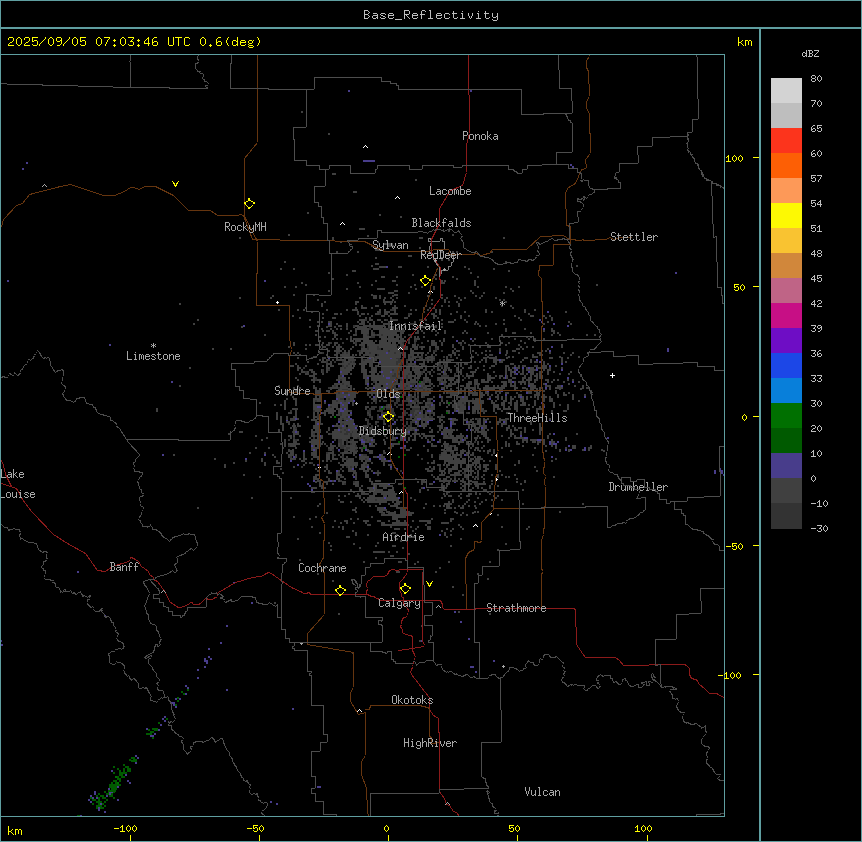Click the Ponoka city label
This screenshot has height=842, width=862.
480,136
